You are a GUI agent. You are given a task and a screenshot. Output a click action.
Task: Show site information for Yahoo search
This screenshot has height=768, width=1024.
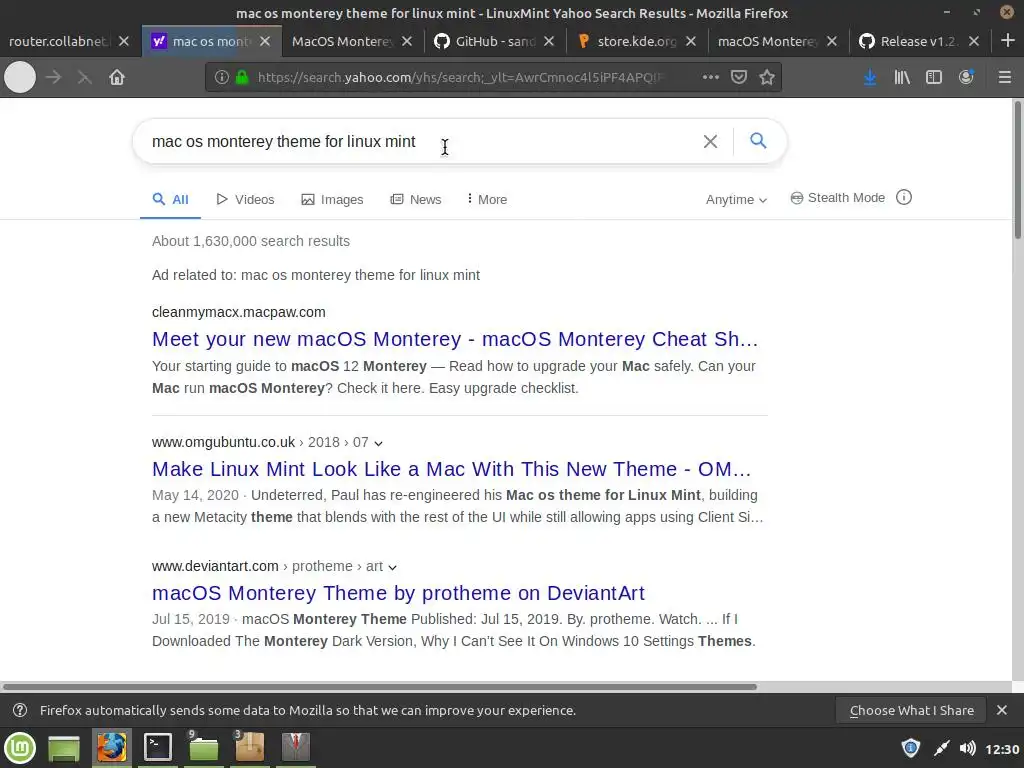tap(222, 77)
